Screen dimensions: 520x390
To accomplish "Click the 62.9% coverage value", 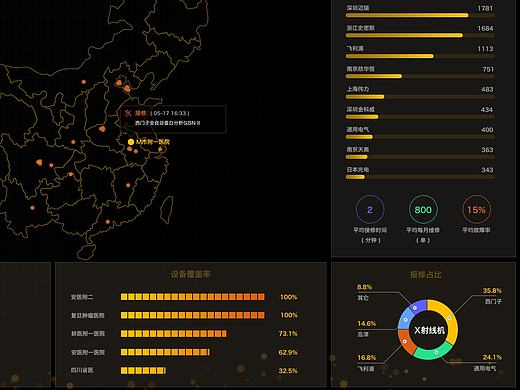I will pos(288,352).
